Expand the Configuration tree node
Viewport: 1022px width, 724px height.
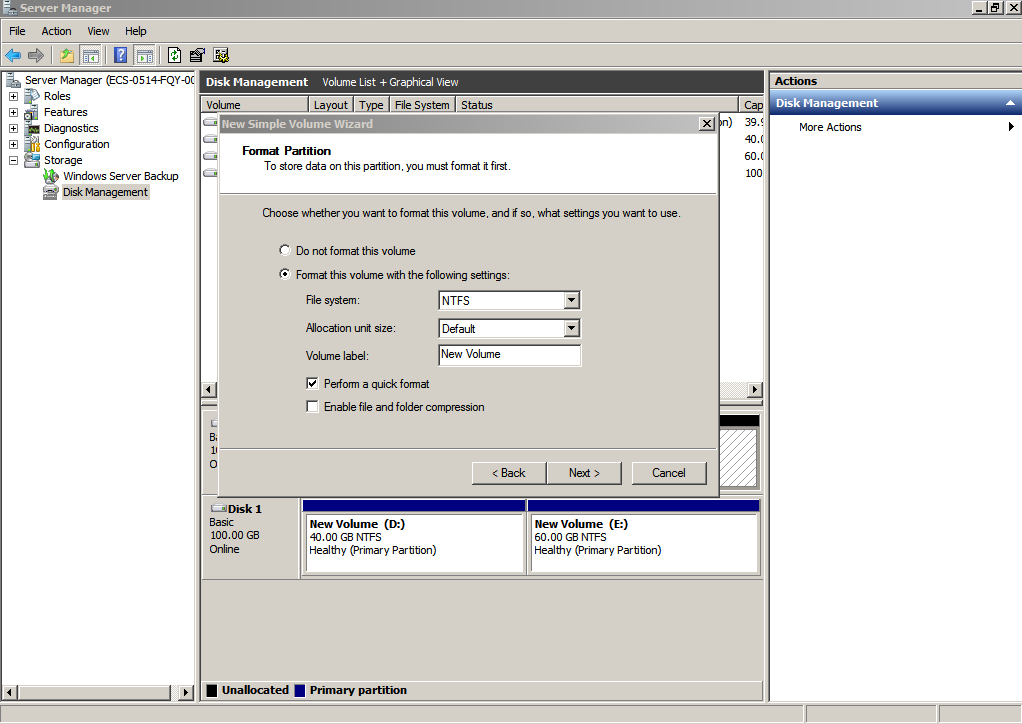point(13,144)
